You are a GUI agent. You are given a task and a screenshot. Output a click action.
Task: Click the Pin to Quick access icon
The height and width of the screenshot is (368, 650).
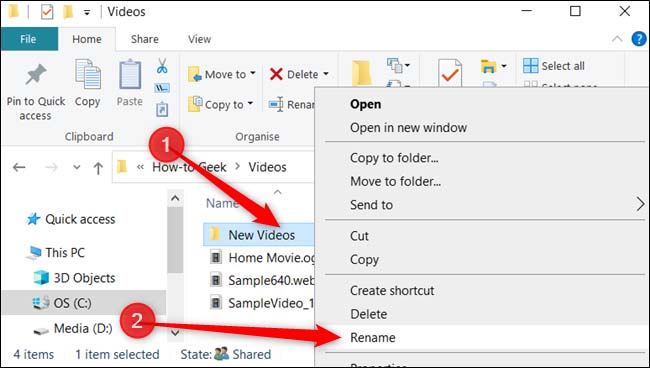36,75
